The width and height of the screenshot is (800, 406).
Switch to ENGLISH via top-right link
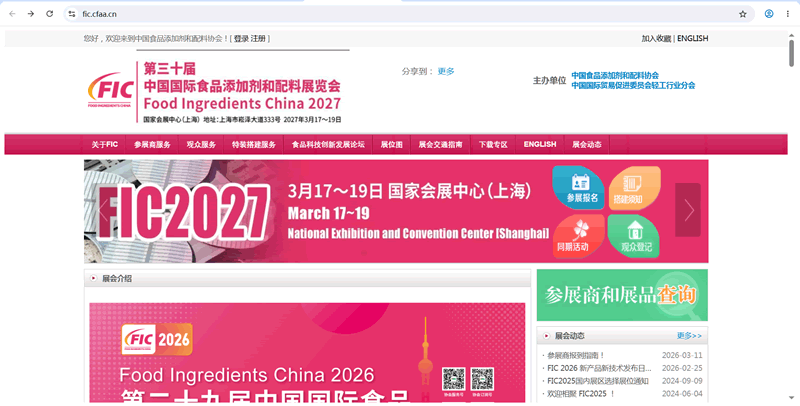coord(692,38)
